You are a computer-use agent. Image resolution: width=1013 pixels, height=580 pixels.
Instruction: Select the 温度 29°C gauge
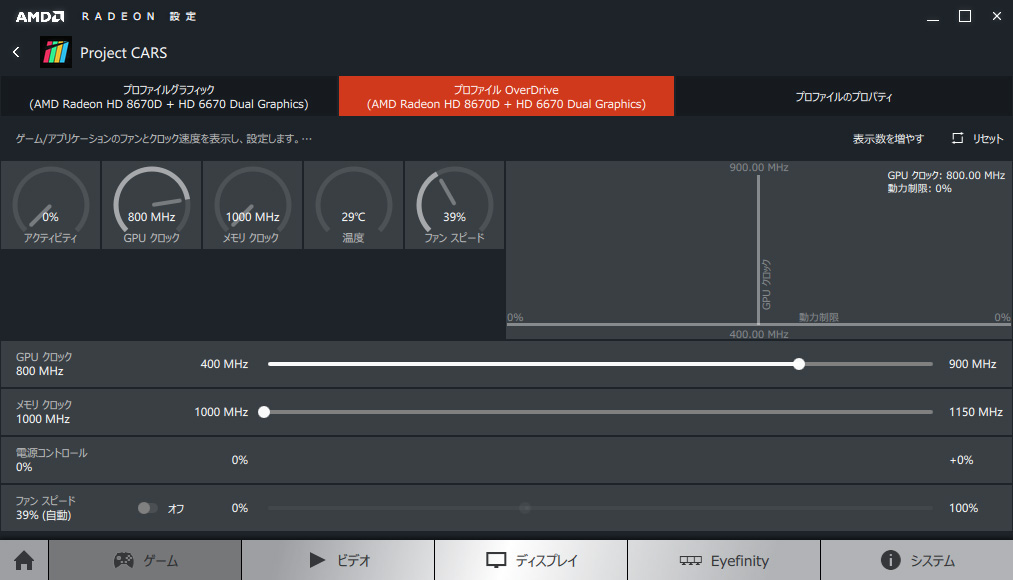(x=353, y=205)
